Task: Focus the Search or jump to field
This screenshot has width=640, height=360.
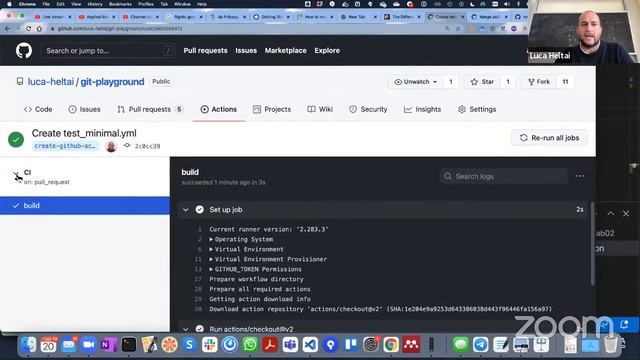Action: (108, 51)
